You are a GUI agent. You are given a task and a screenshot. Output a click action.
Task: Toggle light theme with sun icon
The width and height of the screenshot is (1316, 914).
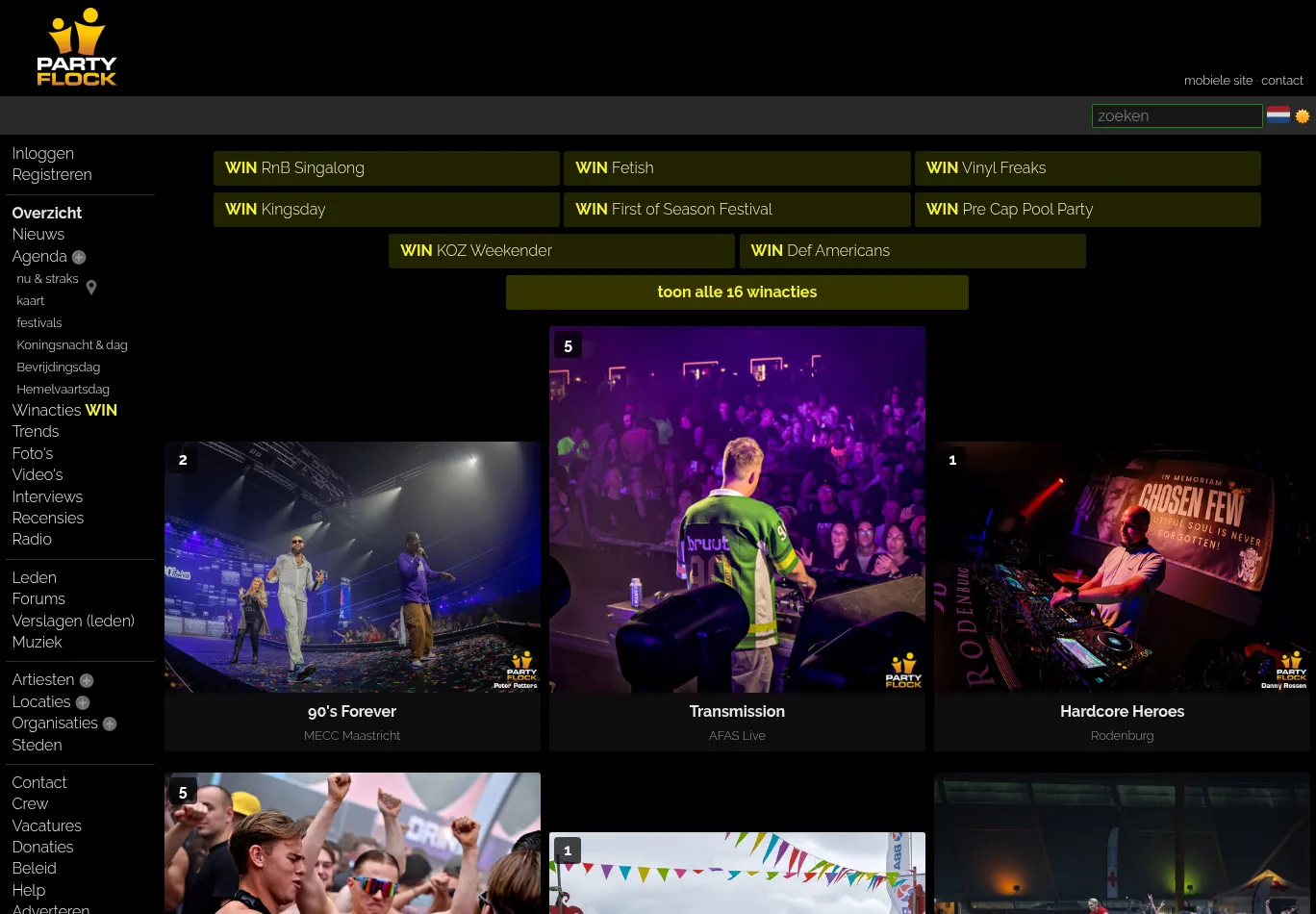1303,116
